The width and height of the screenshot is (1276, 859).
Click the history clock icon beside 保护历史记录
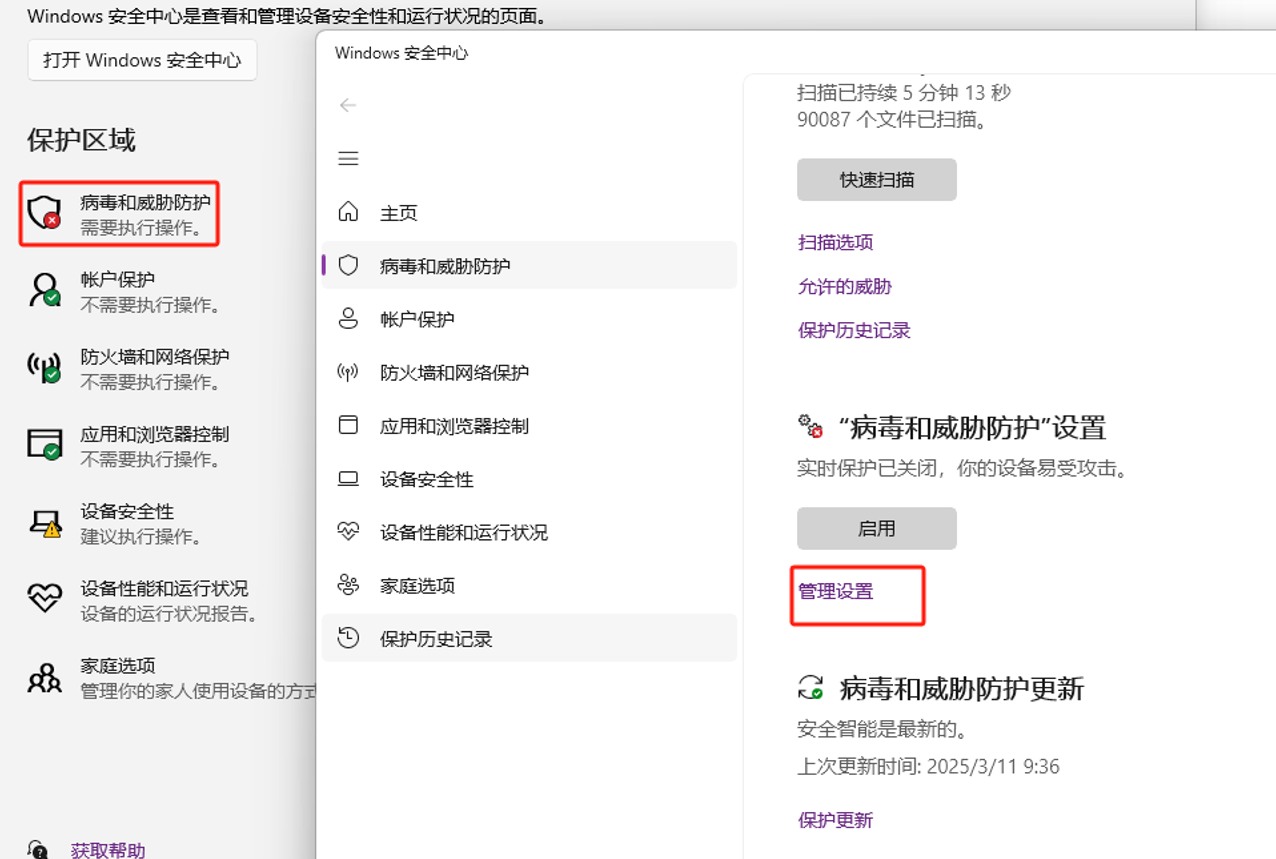pos(348,638)
